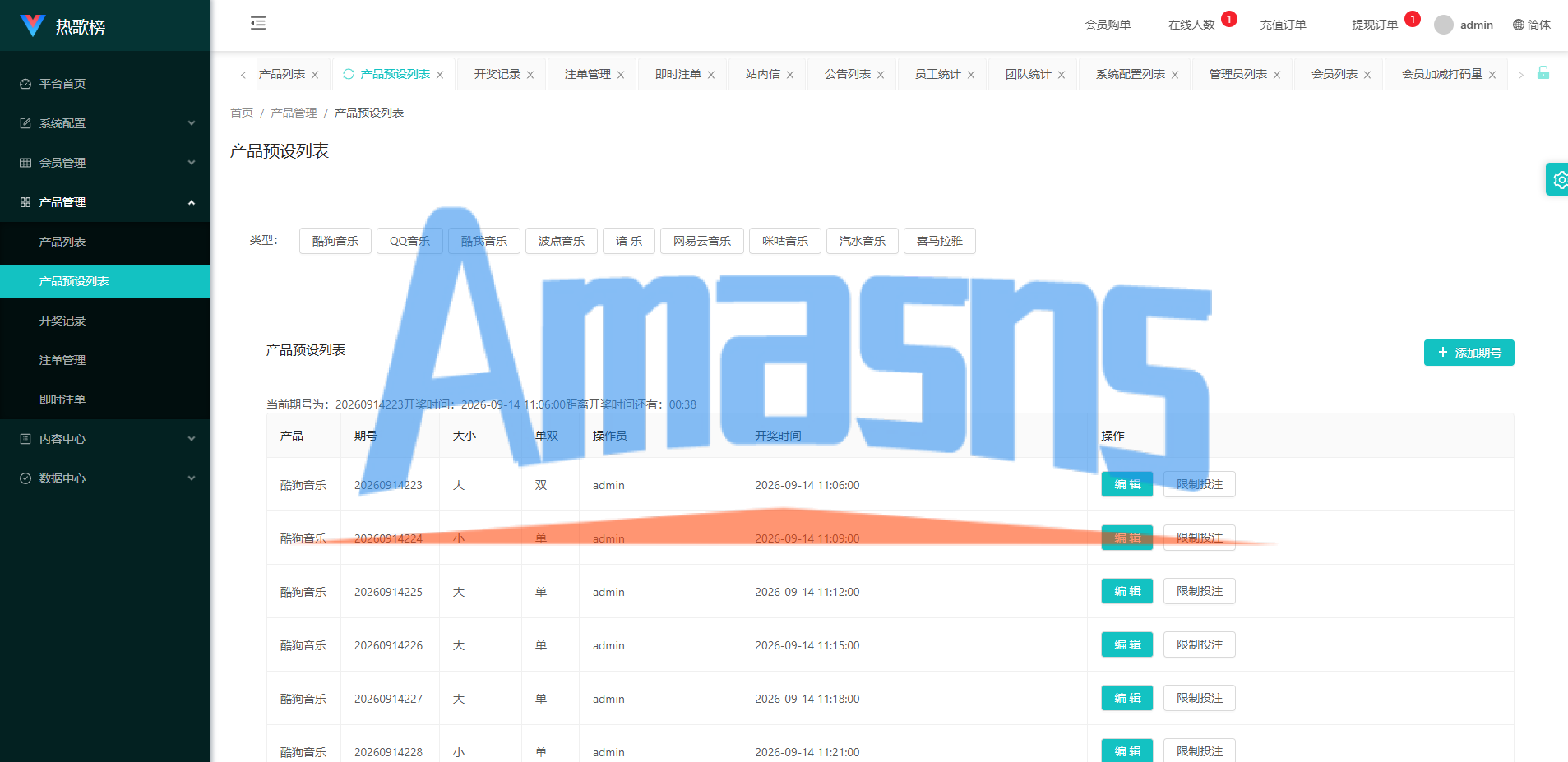Switch to the 团队统计 tab
The width and height of the screenshot is (1568, 762).
(1029, 74)
